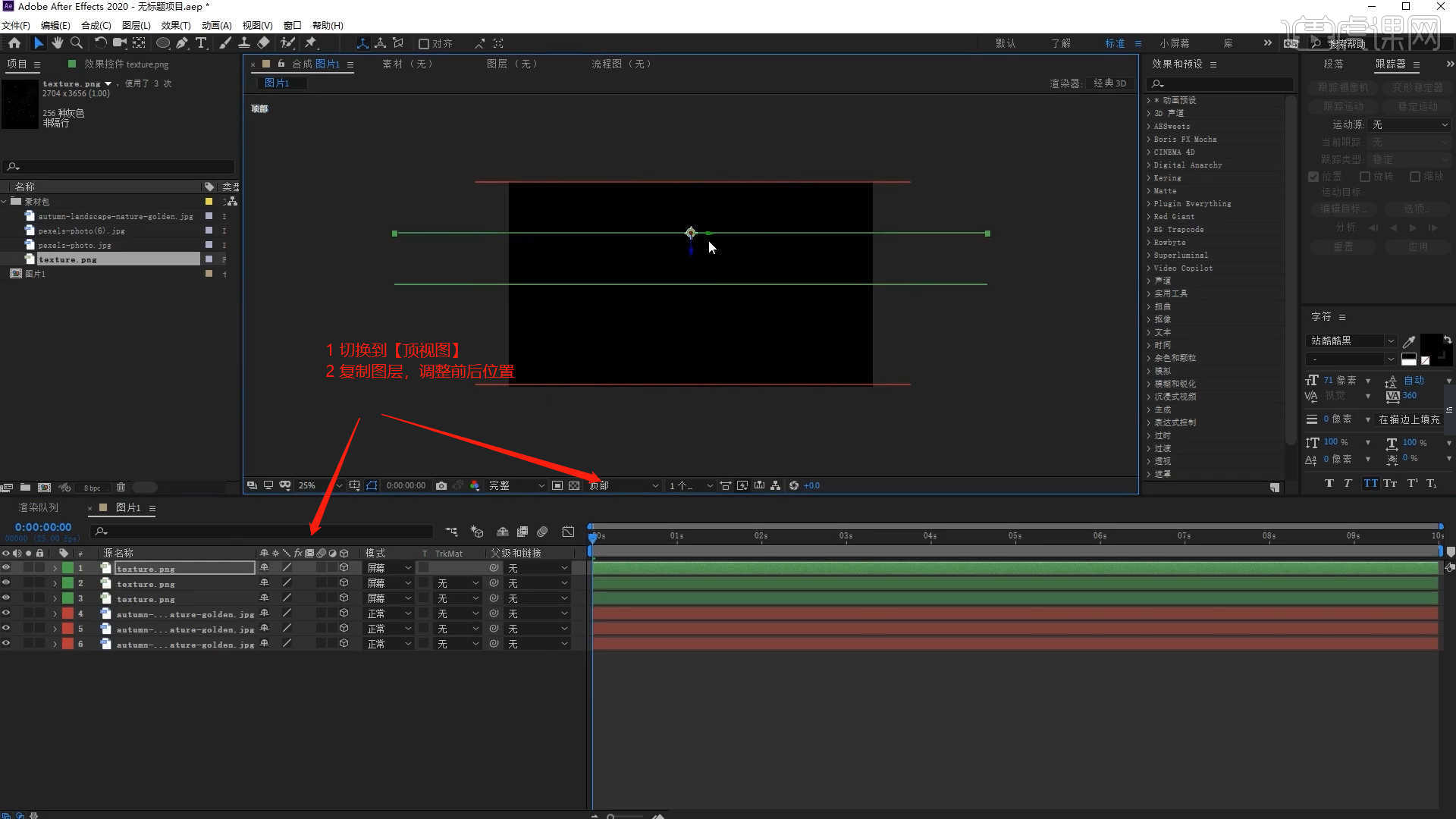Hide layer 4 autumn golden jpg
Viewport: 1456px width, 819px height.
coord(6,613)
